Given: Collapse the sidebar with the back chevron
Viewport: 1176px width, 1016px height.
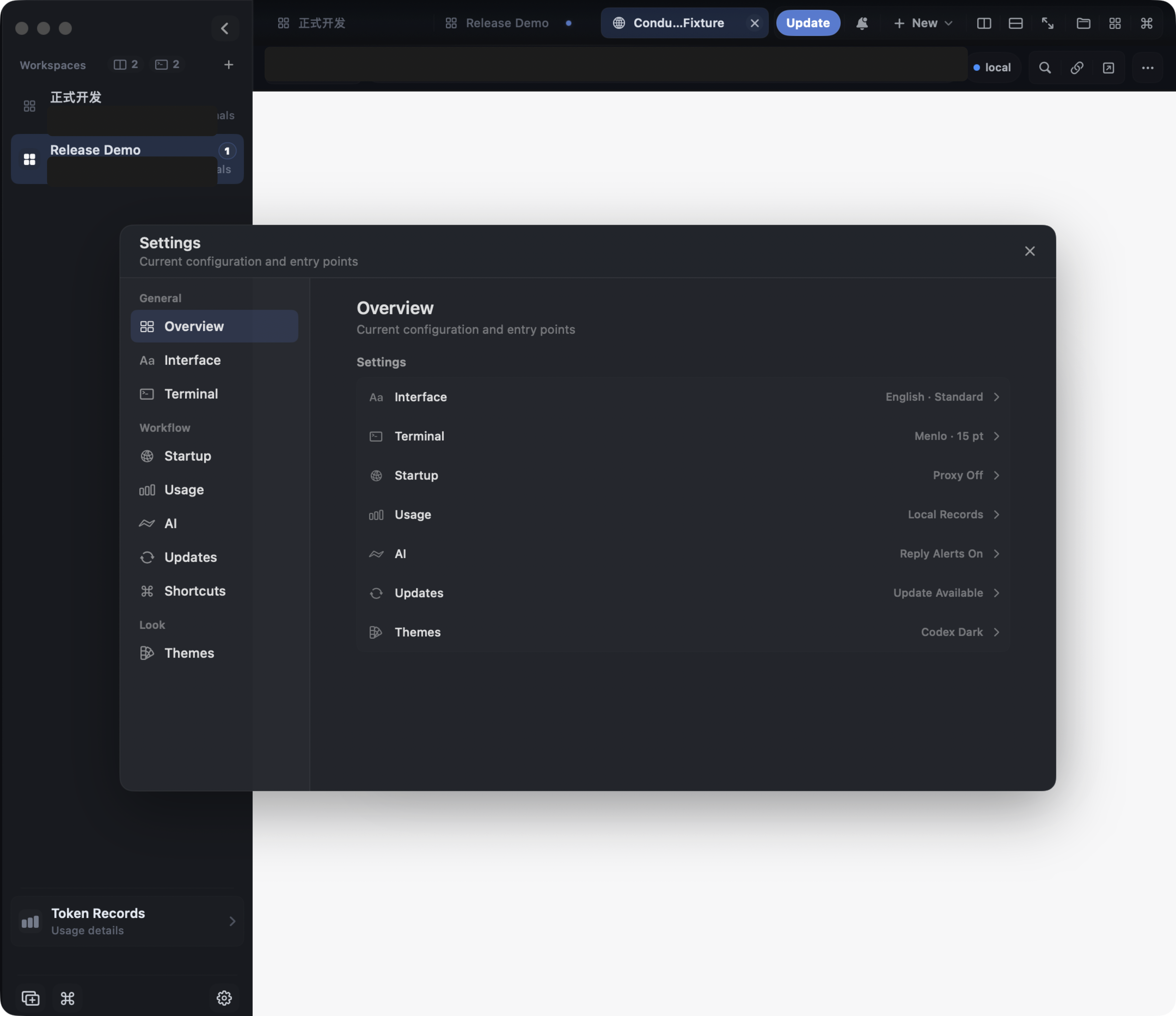Looking at the screenshot, I should (225, 28).
